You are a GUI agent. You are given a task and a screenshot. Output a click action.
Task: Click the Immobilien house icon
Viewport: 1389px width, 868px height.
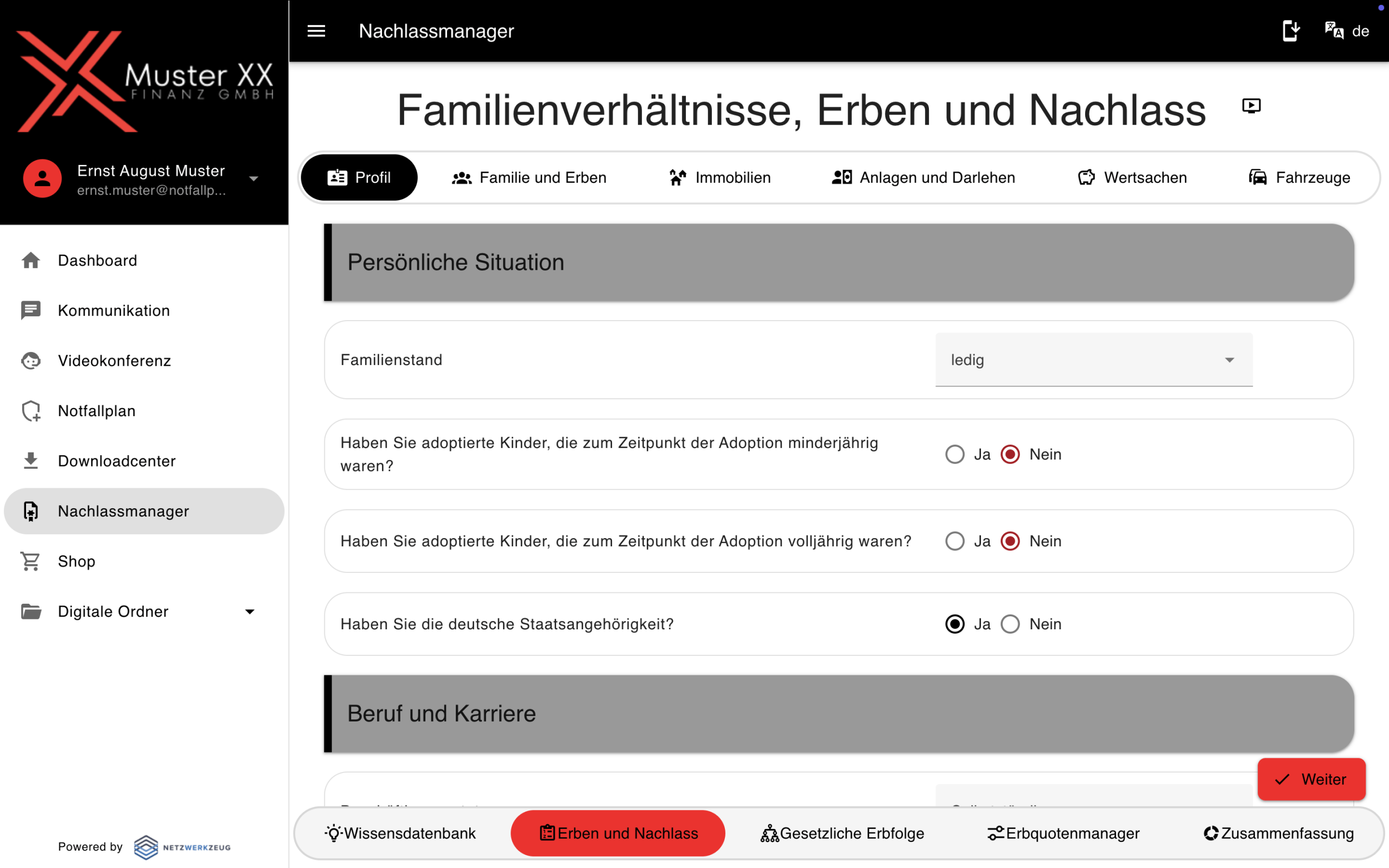point(678,178)
